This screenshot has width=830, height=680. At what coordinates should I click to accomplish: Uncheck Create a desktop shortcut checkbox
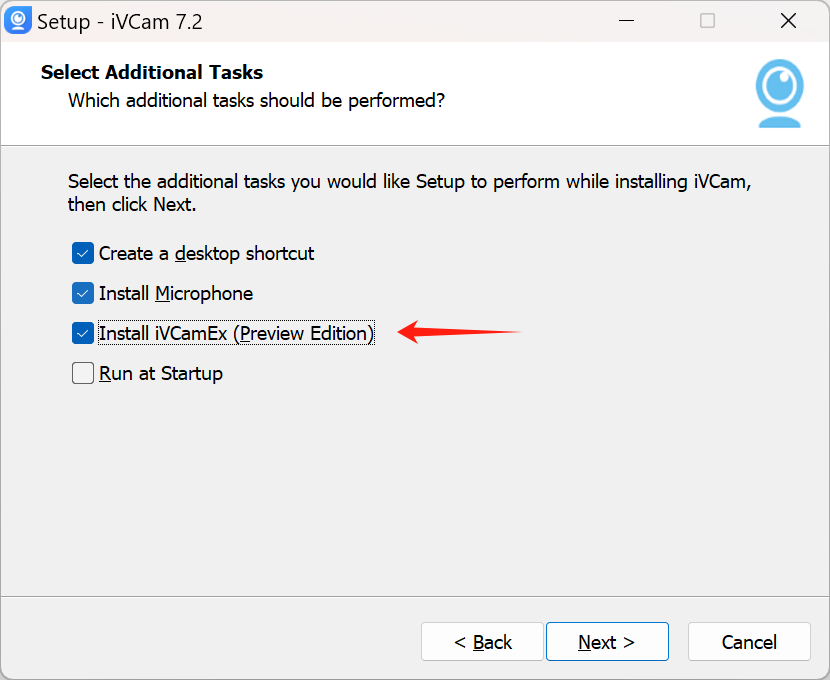(83, 253)
